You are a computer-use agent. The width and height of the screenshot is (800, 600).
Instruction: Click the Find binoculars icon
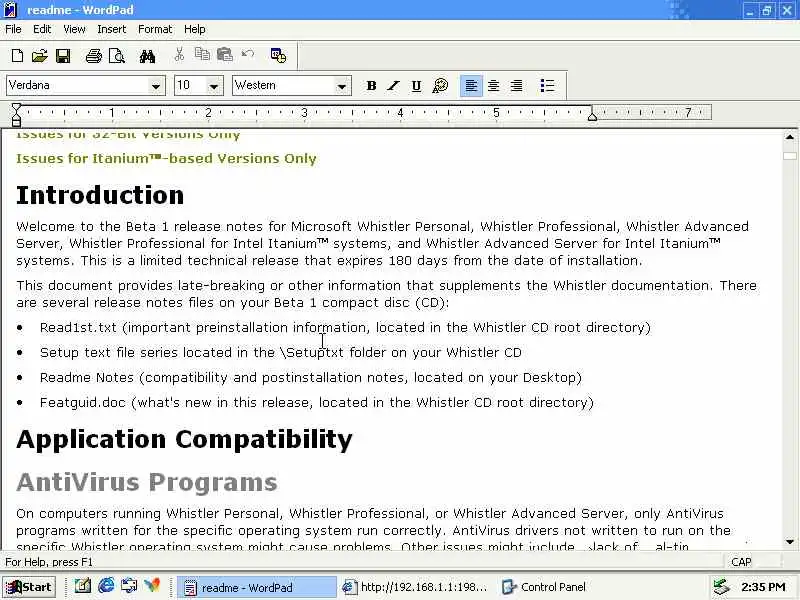[x=147, y=56]
